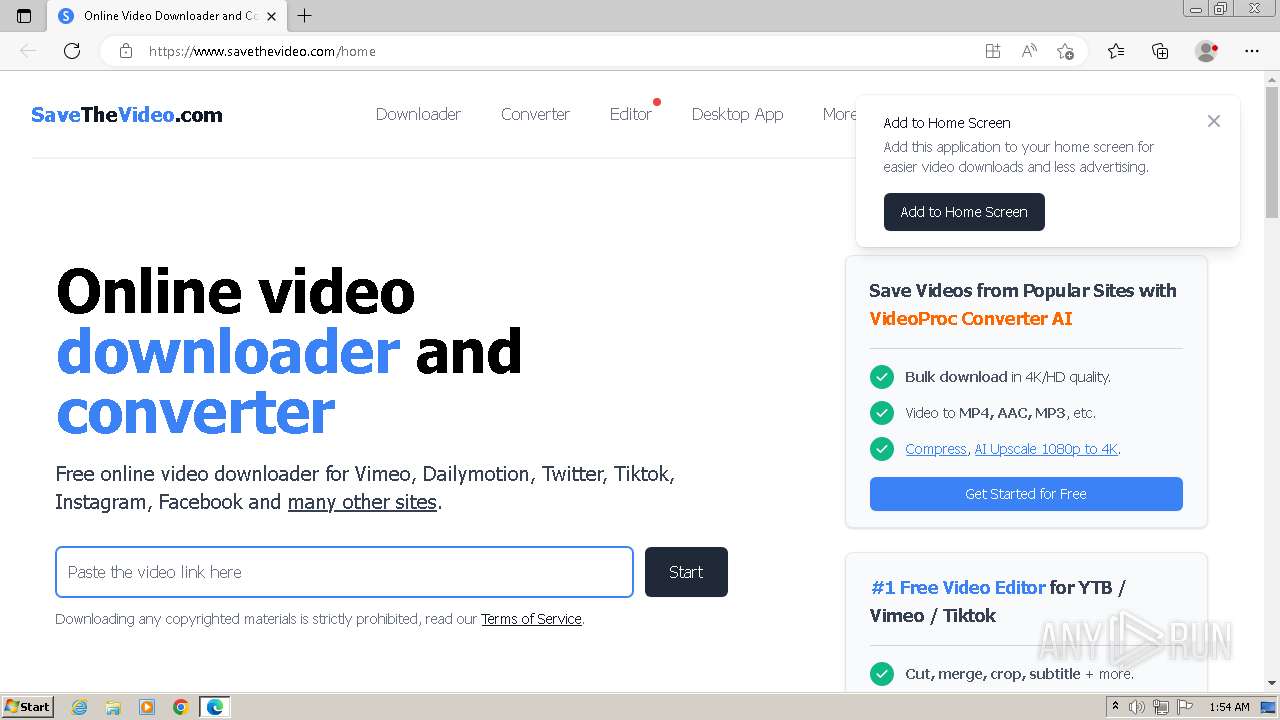
Task: Click 'Save Videos from Popular Sites with' heading
Action: 1022,290
